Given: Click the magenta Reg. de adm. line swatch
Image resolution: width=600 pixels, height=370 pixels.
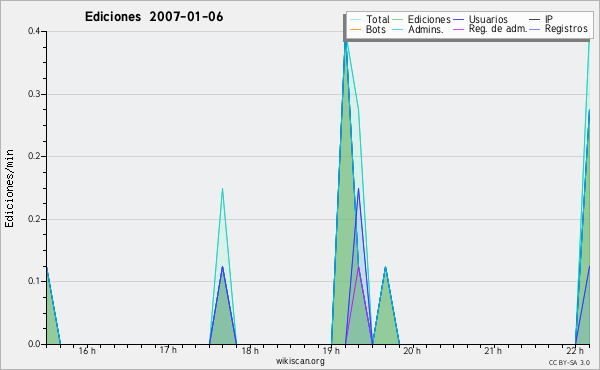Looking at the screenshot, I should pos(458,29).
